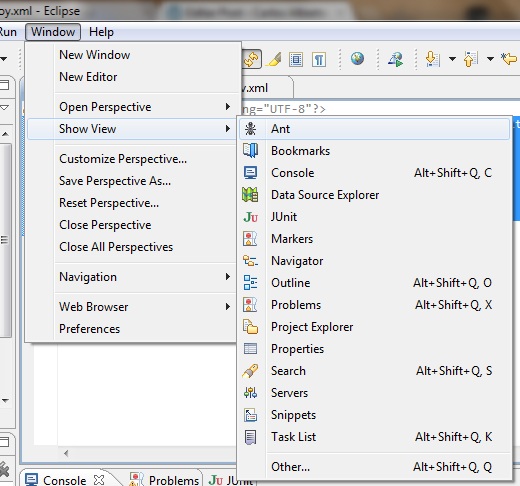Select New Window menu entry
Viewport: 520px width, 486px height.
(x=133, y=55)
